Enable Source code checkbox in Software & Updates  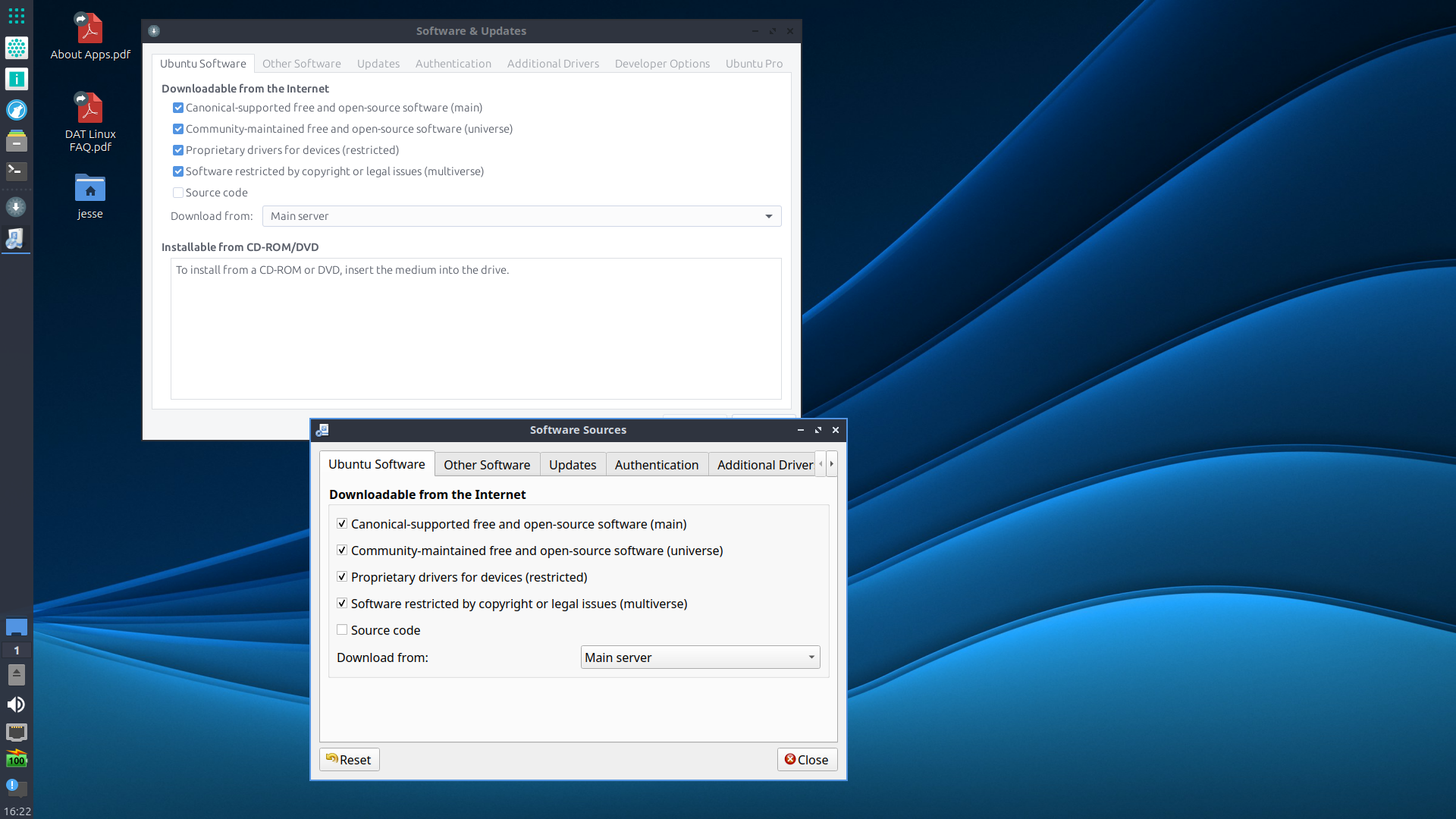178,193
